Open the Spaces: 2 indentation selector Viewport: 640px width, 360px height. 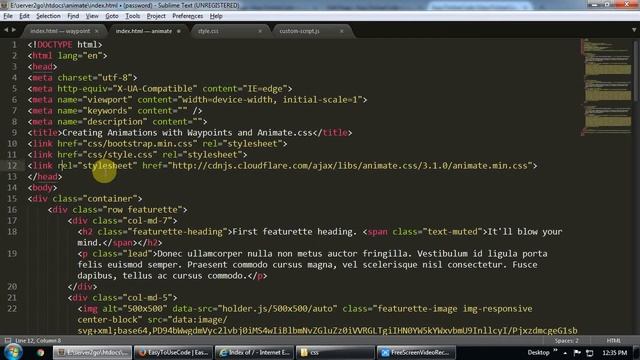[567, 340]
